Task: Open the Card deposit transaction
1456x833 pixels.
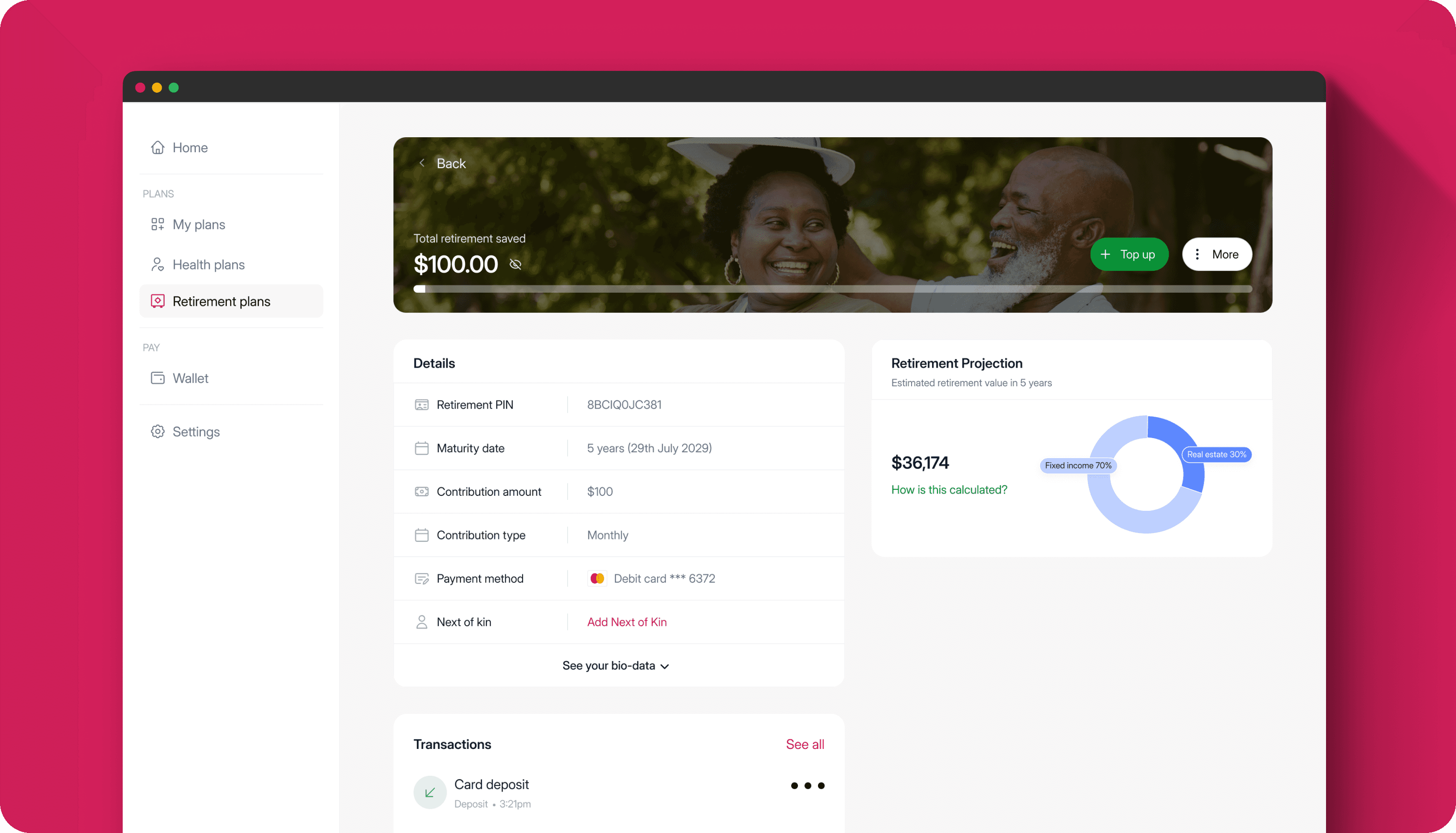Action: [618, 793]
